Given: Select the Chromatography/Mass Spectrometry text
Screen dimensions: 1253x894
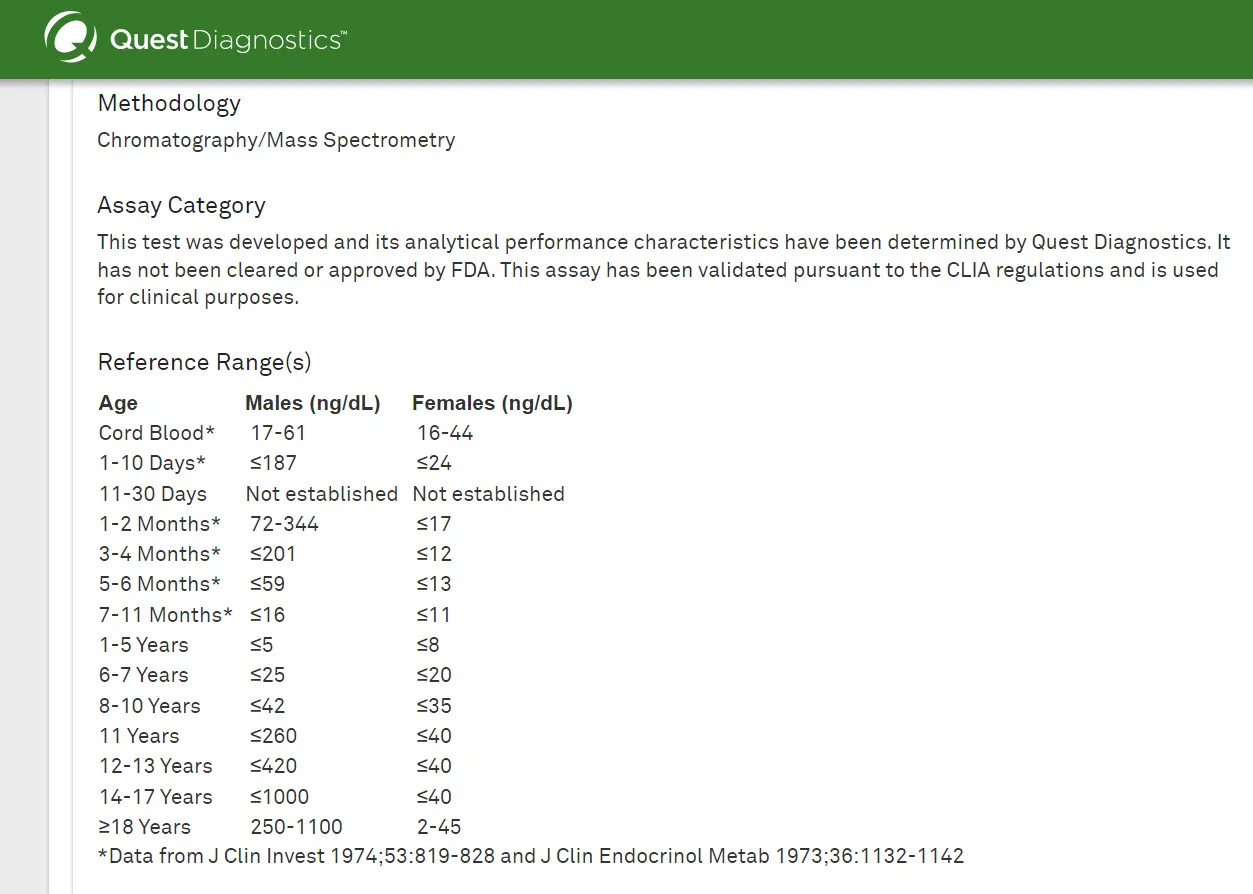Looking at the screenshot, I should coord(276,140).
